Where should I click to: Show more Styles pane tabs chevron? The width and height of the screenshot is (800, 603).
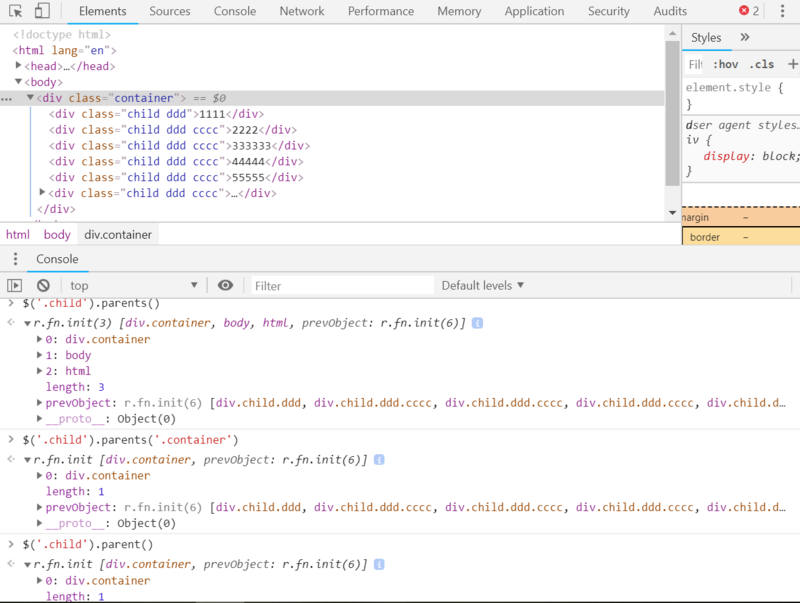click(745, 37)
